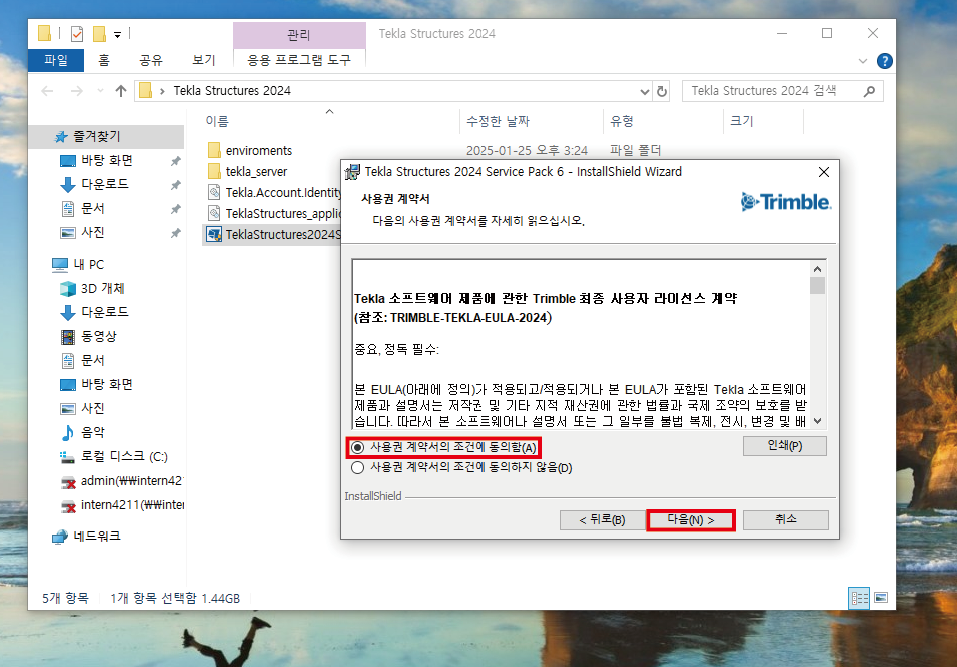Open 바탕 화면 under quick access
Viewport: 957px width, 667px height.
pyautogui.click(x=107, y=160)
